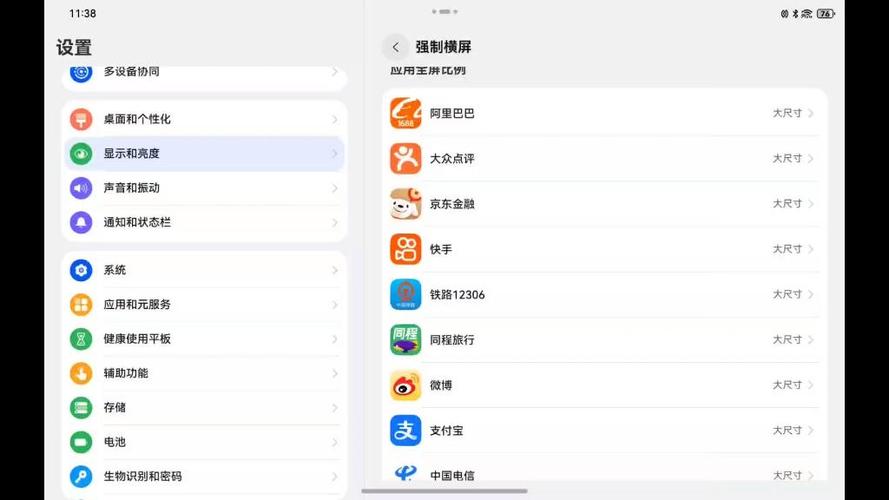Tap the 同程旅行 app icon

pos(405,340)
